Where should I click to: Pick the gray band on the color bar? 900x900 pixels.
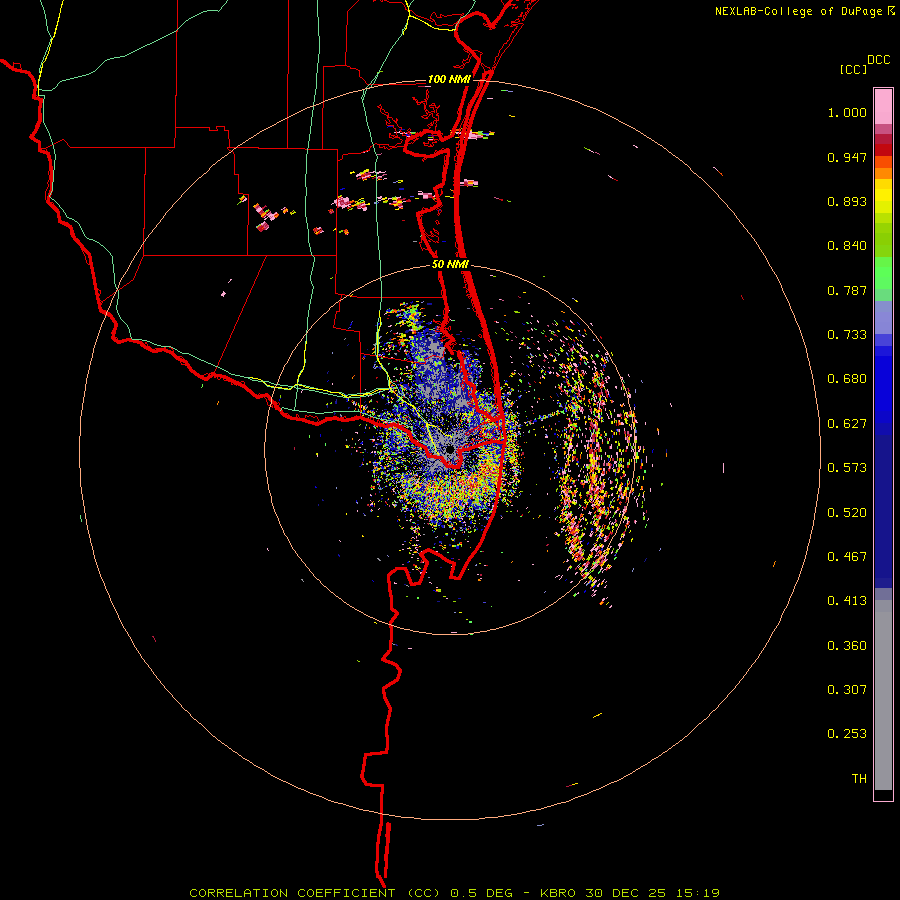click(883, 695)
